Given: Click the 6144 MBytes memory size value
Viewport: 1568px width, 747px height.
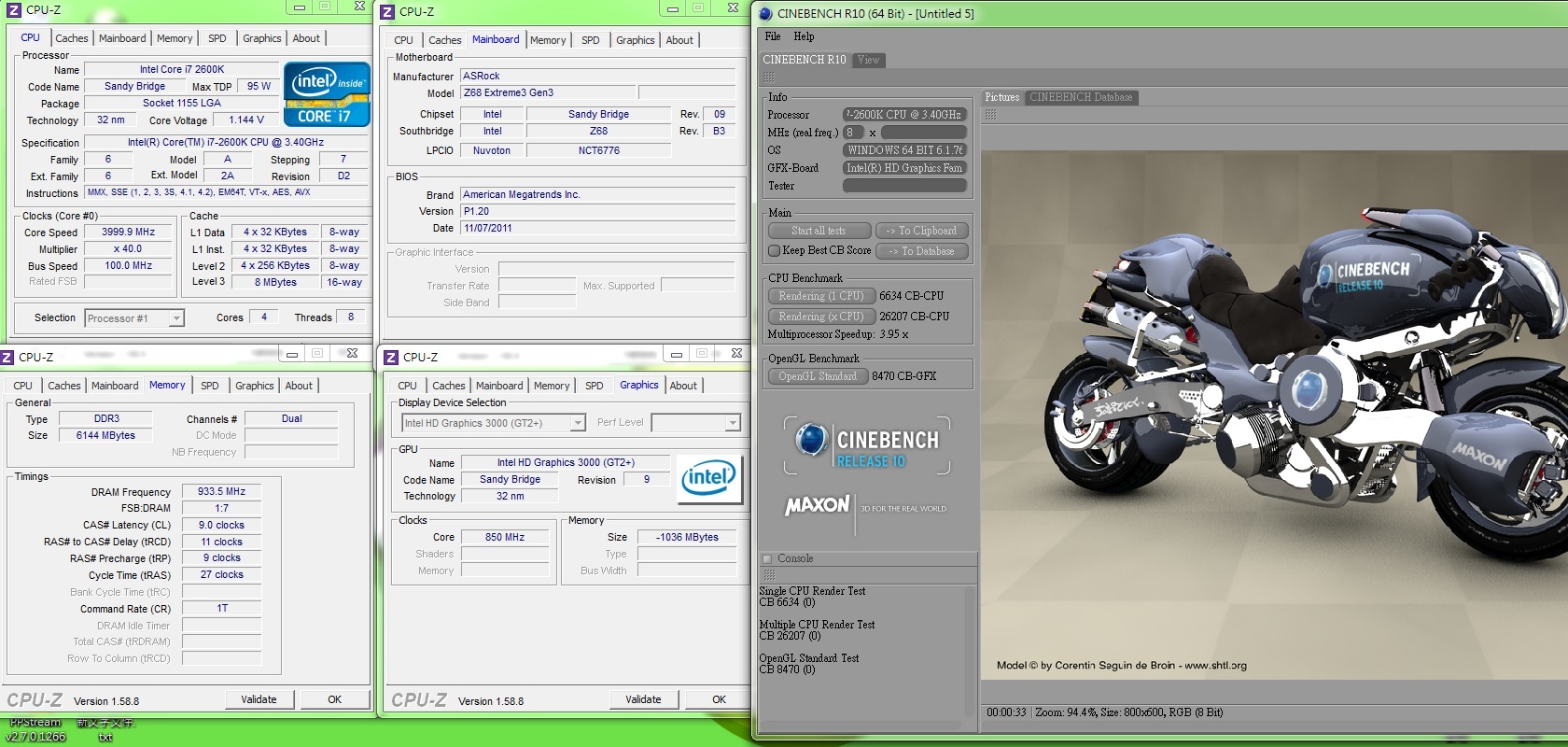Looking at the screenshot, I should 105,436.
